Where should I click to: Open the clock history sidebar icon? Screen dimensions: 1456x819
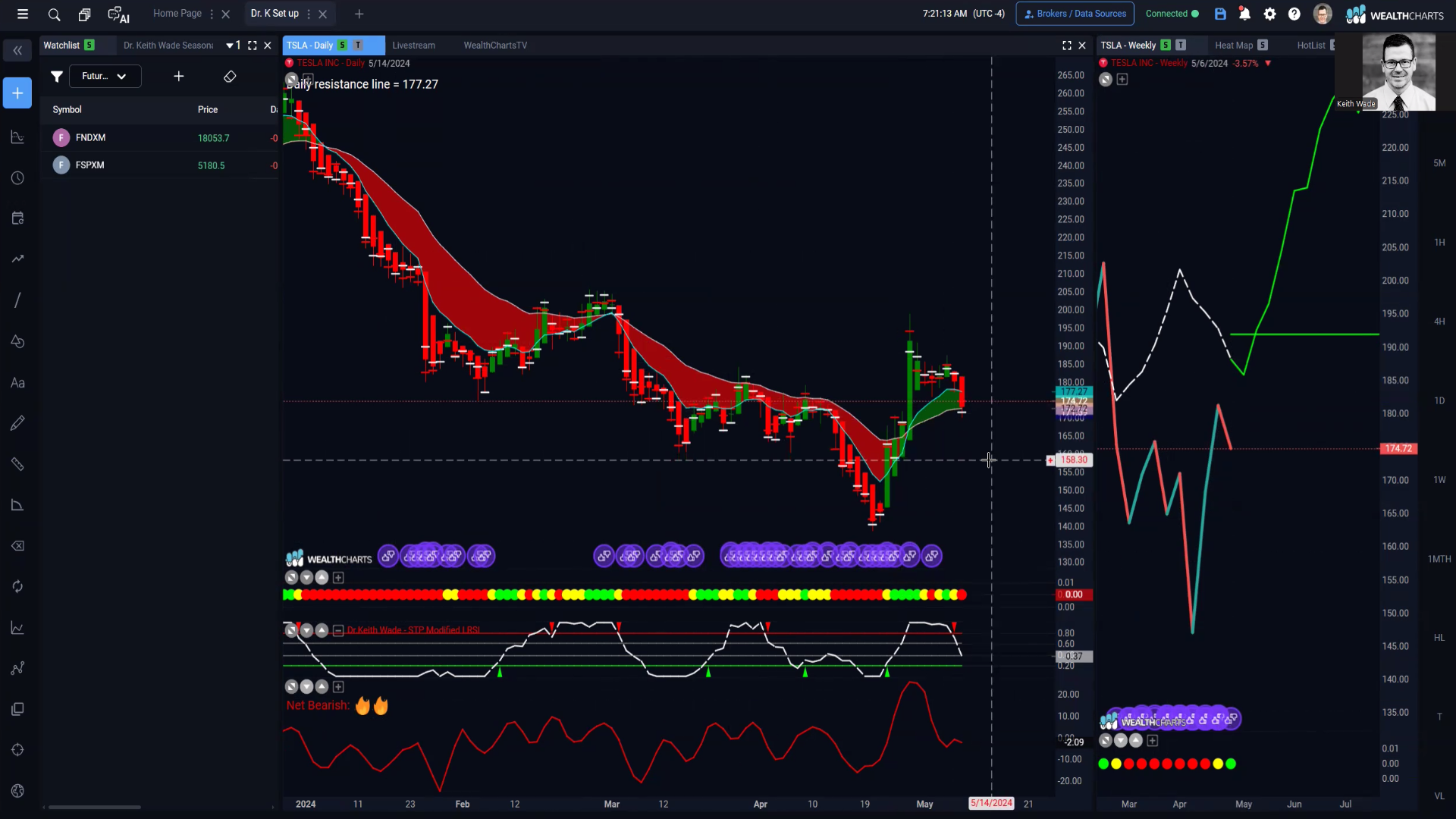click(17, 178)
